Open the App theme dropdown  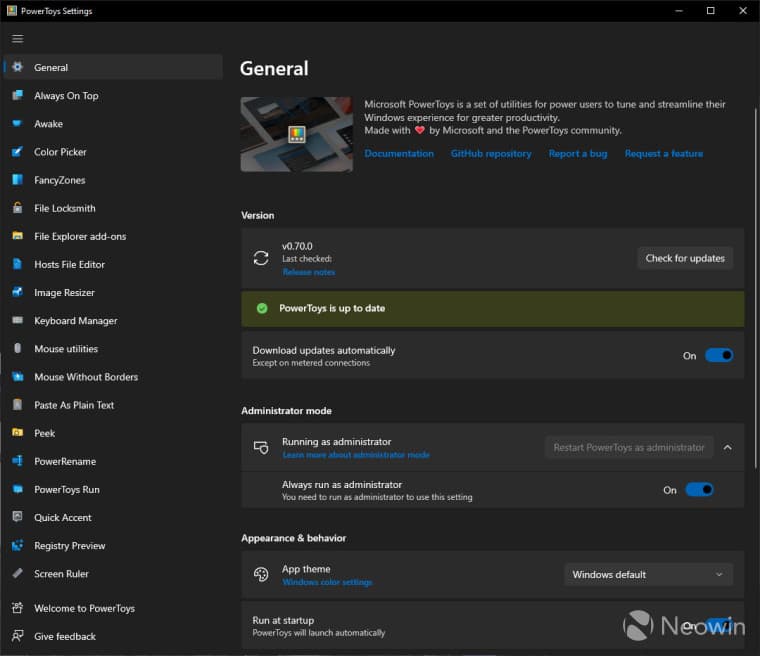coord(648,574)
